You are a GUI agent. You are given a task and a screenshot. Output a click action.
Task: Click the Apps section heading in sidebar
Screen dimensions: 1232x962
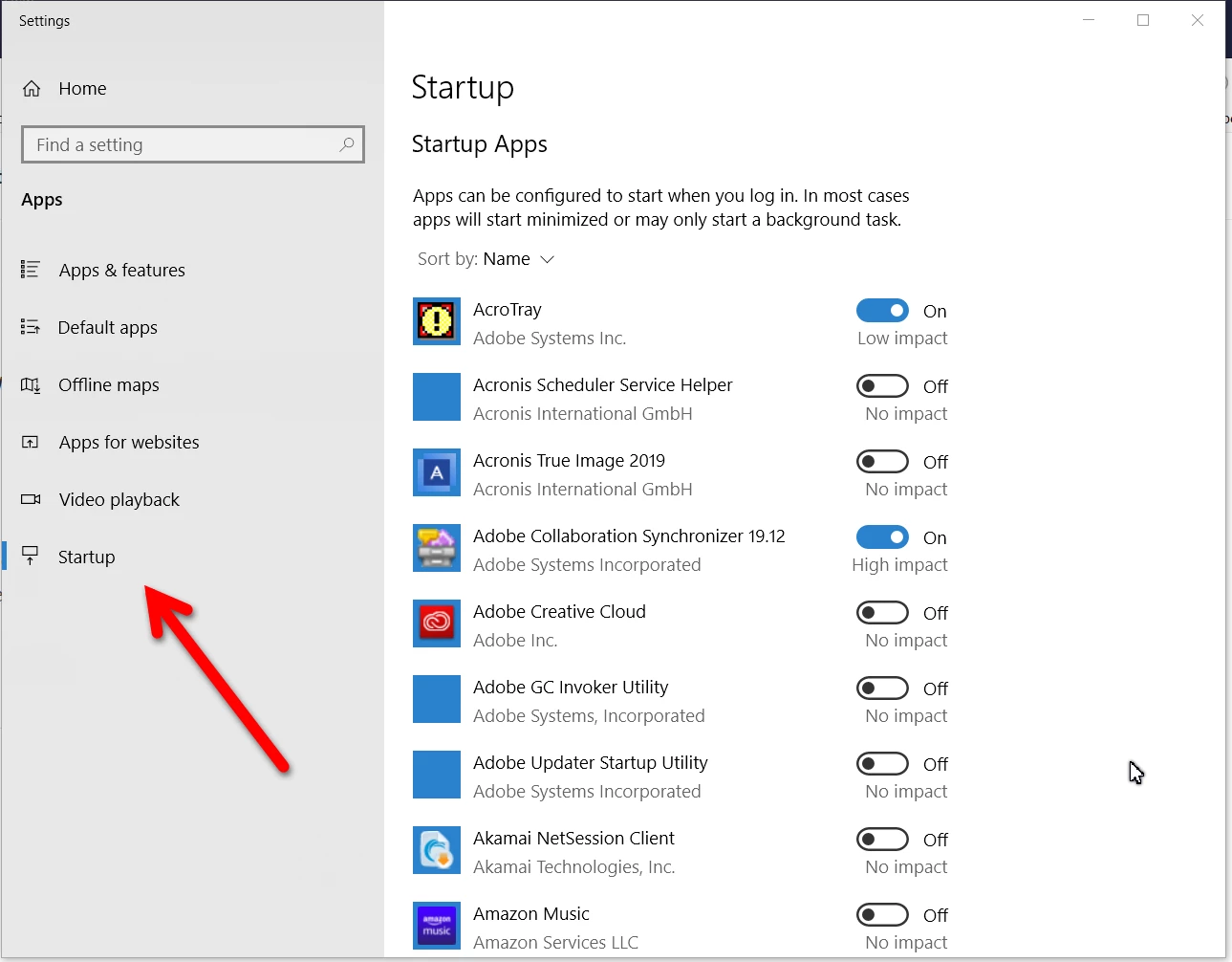[42, 200]
